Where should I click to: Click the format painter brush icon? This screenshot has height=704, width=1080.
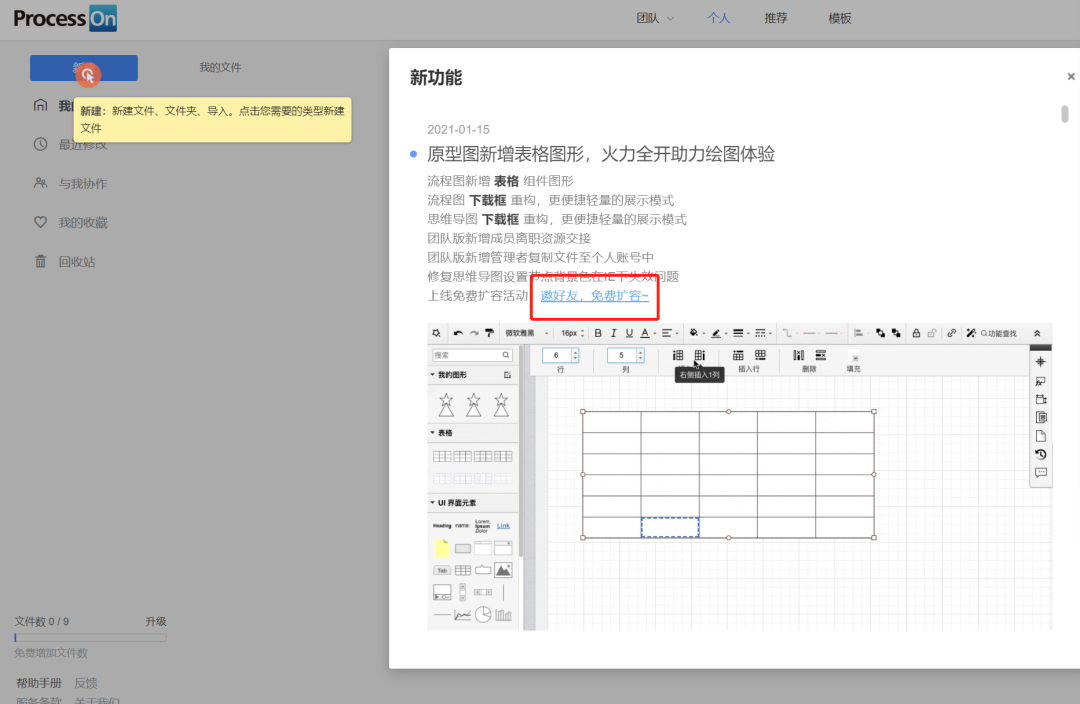489,333
